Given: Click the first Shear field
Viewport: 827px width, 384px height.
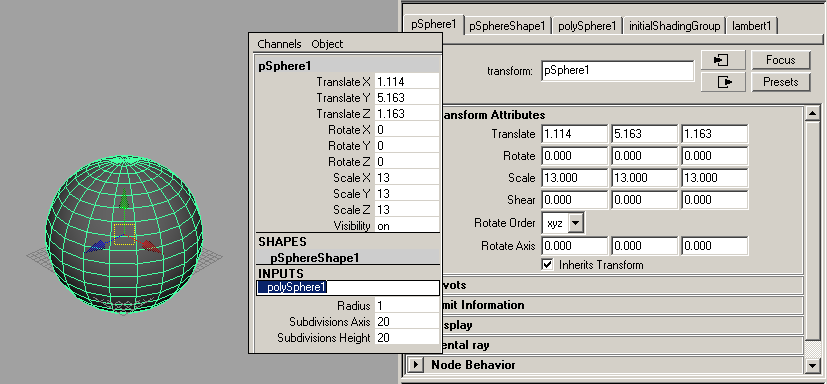Looking at the screenshot, I should coord(574,200).
